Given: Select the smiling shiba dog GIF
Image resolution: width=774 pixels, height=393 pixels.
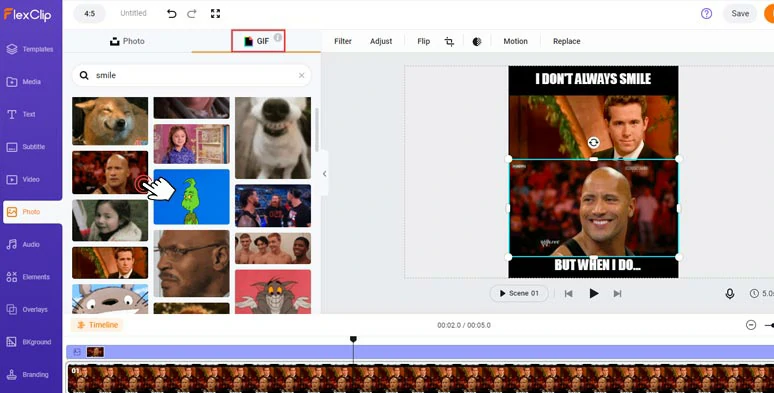Looking at the screenshot, I should tap(110, 121).
